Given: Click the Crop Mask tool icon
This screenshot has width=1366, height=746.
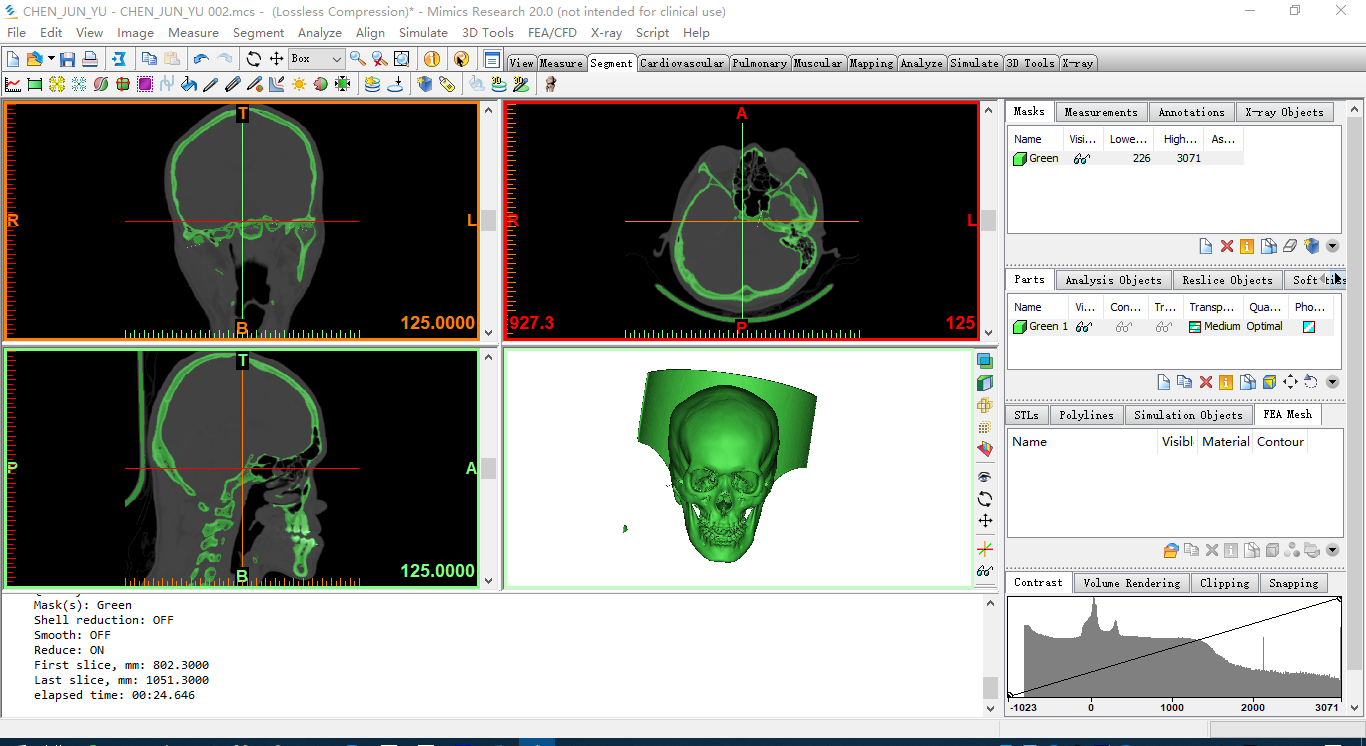Looking at the screenshot, I should click(35, 84).
